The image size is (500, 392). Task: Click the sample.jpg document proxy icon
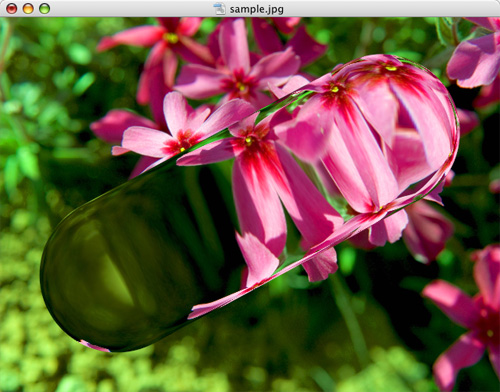pos(220,9)
